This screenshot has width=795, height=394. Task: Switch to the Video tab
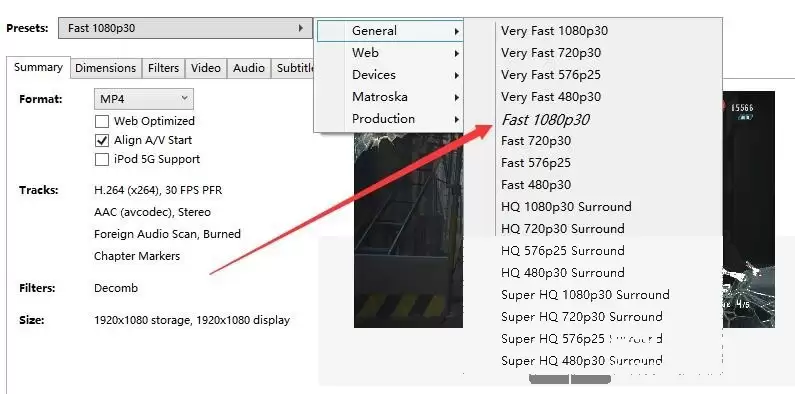205,68
